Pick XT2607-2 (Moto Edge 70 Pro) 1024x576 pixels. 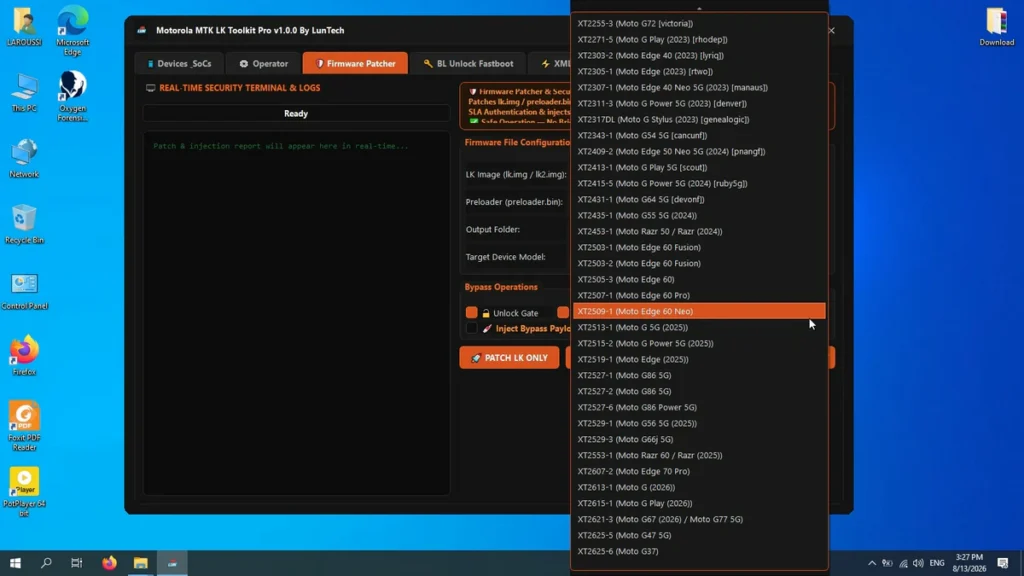point(699,472)
